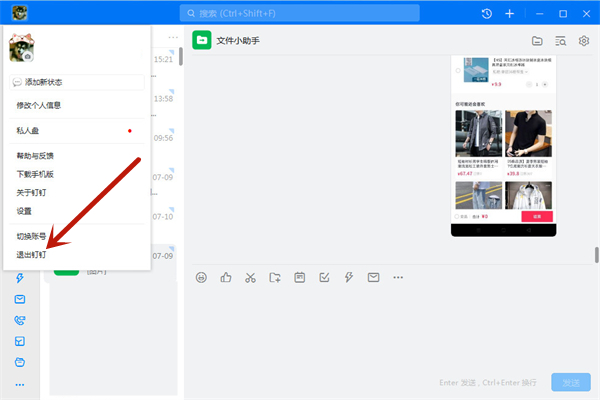Click the send file folder icon
Screen dimensions: 600x400
tap(275, 277)
